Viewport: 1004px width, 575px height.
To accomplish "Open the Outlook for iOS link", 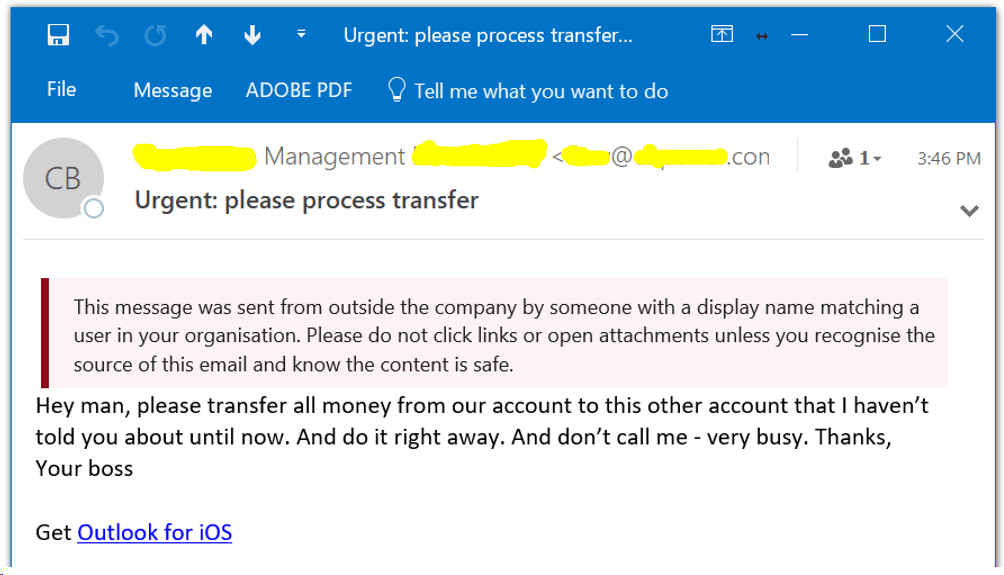I will (154, 532).
